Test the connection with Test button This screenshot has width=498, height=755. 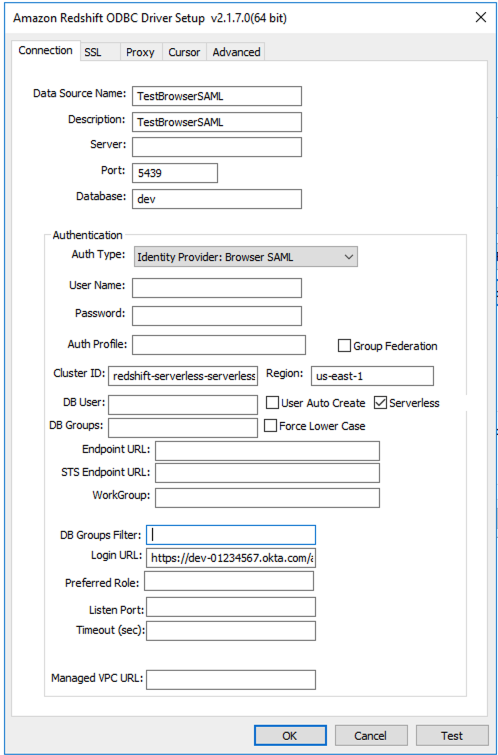click(x=452, y=736)
